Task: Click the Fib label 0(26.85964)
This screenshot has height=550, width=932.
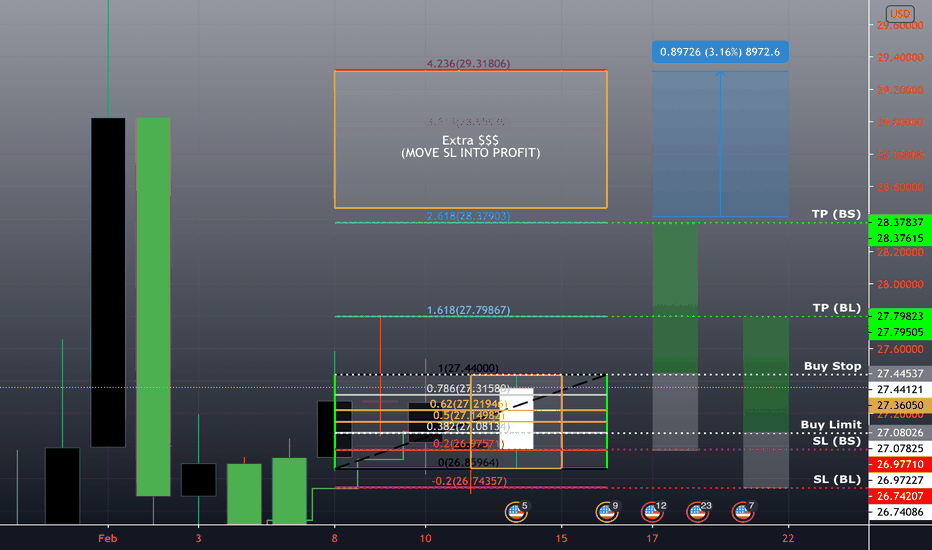Action: (468, 462)
